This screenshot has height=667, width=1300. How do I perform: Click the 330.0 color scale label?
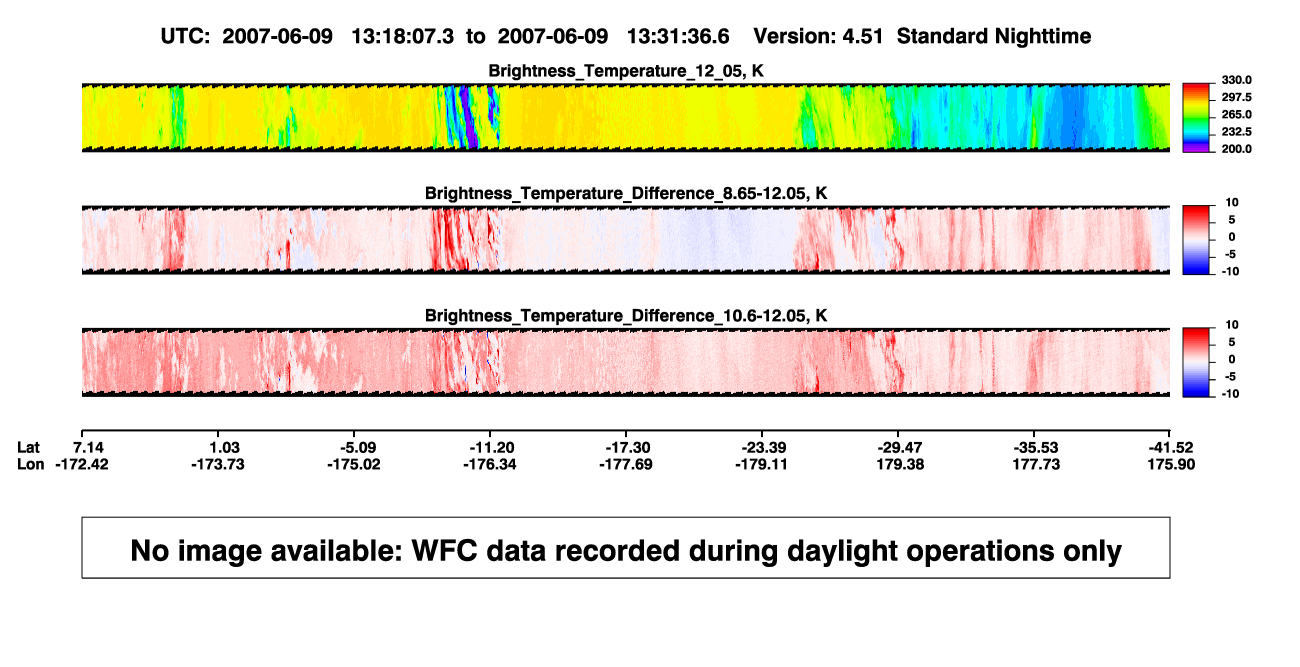(1236, 80)
